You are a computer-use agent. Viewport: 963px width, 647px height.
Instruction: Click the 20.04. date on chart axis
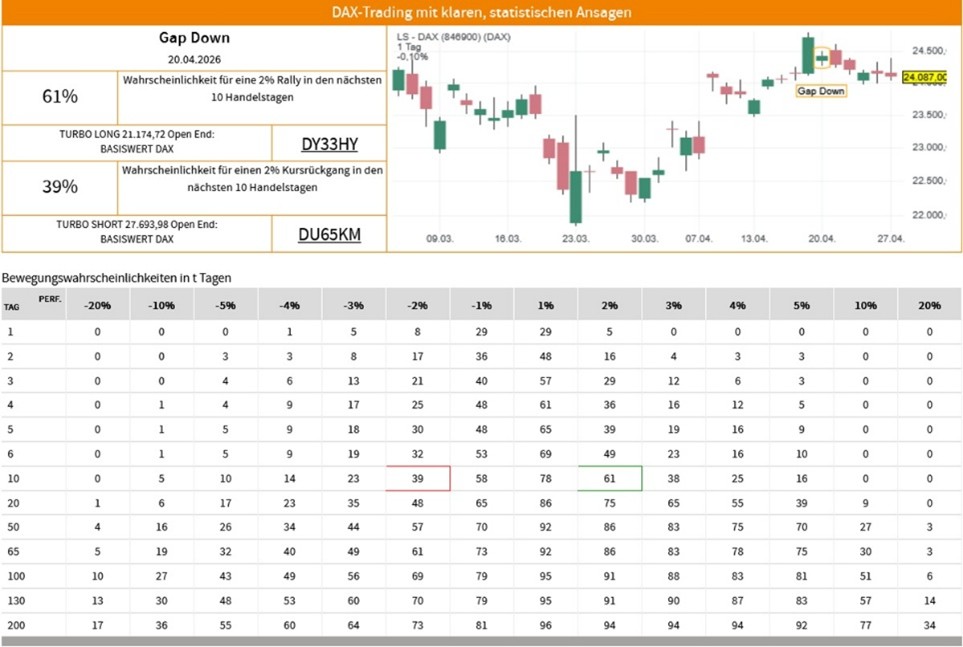[820, 239]
